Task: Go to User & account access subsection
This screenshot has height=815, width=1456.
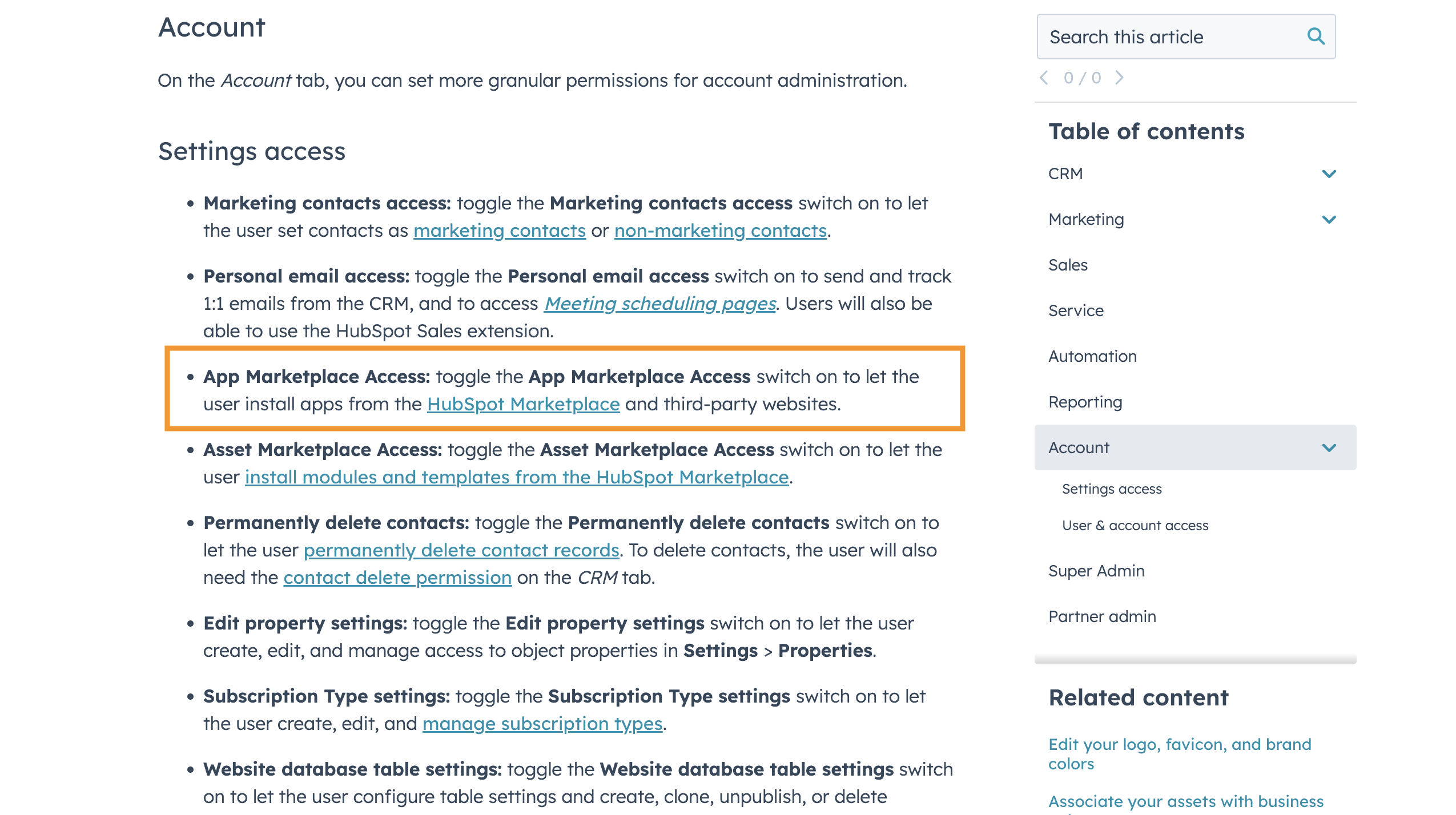Action: click(1135, 526)
